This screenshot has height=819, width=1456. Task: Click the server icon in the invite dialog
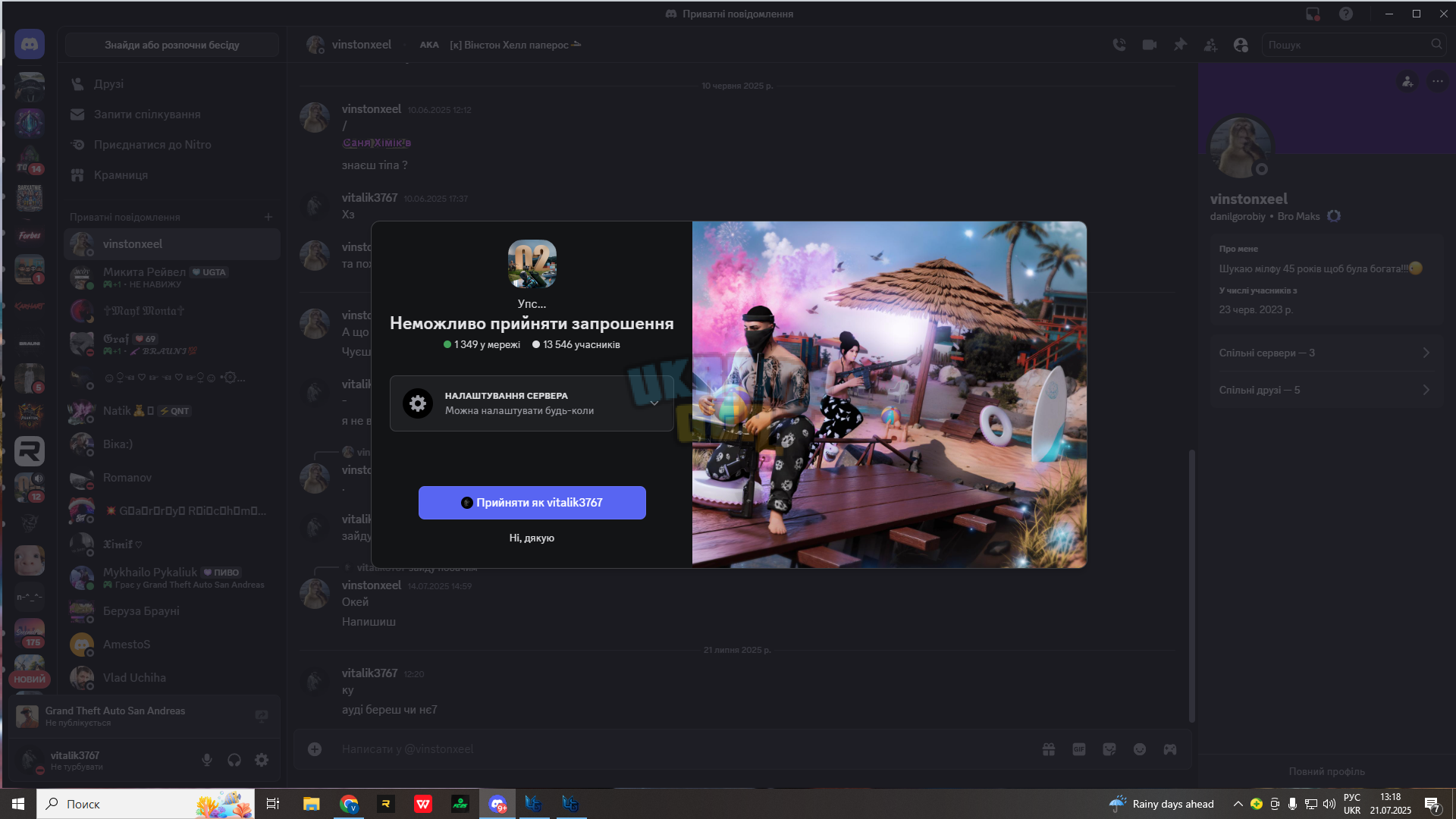tap(532, 264)
